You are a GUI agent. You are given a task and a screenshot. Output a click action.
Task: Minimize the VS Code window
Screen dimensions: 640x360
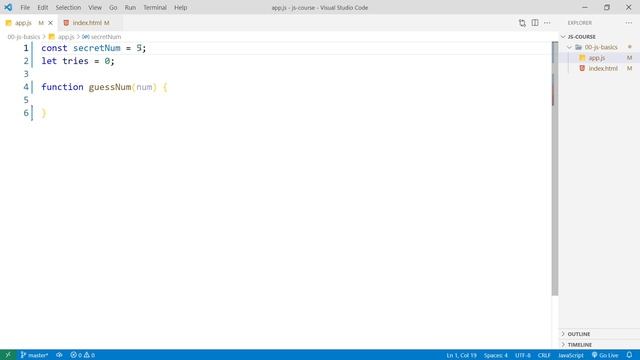585,7
